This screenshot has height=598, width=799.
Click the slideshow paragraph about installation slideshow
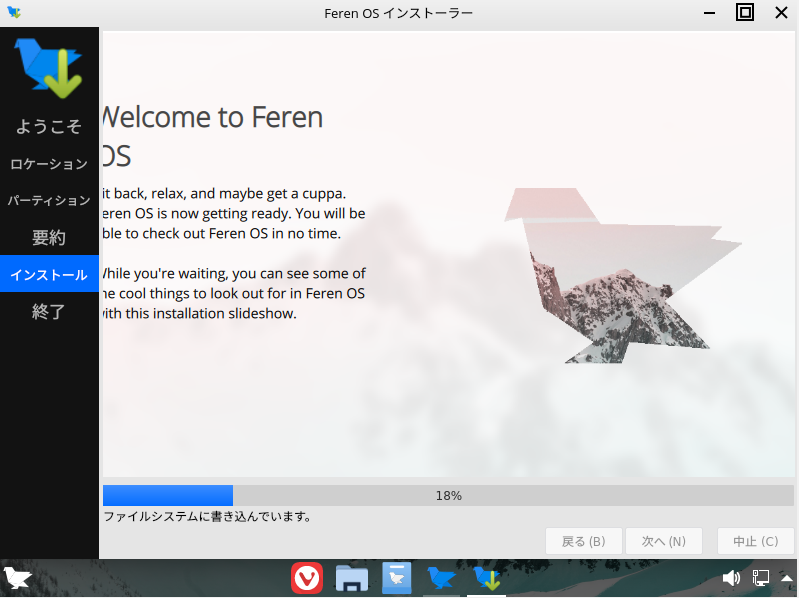tap(234, 293)
